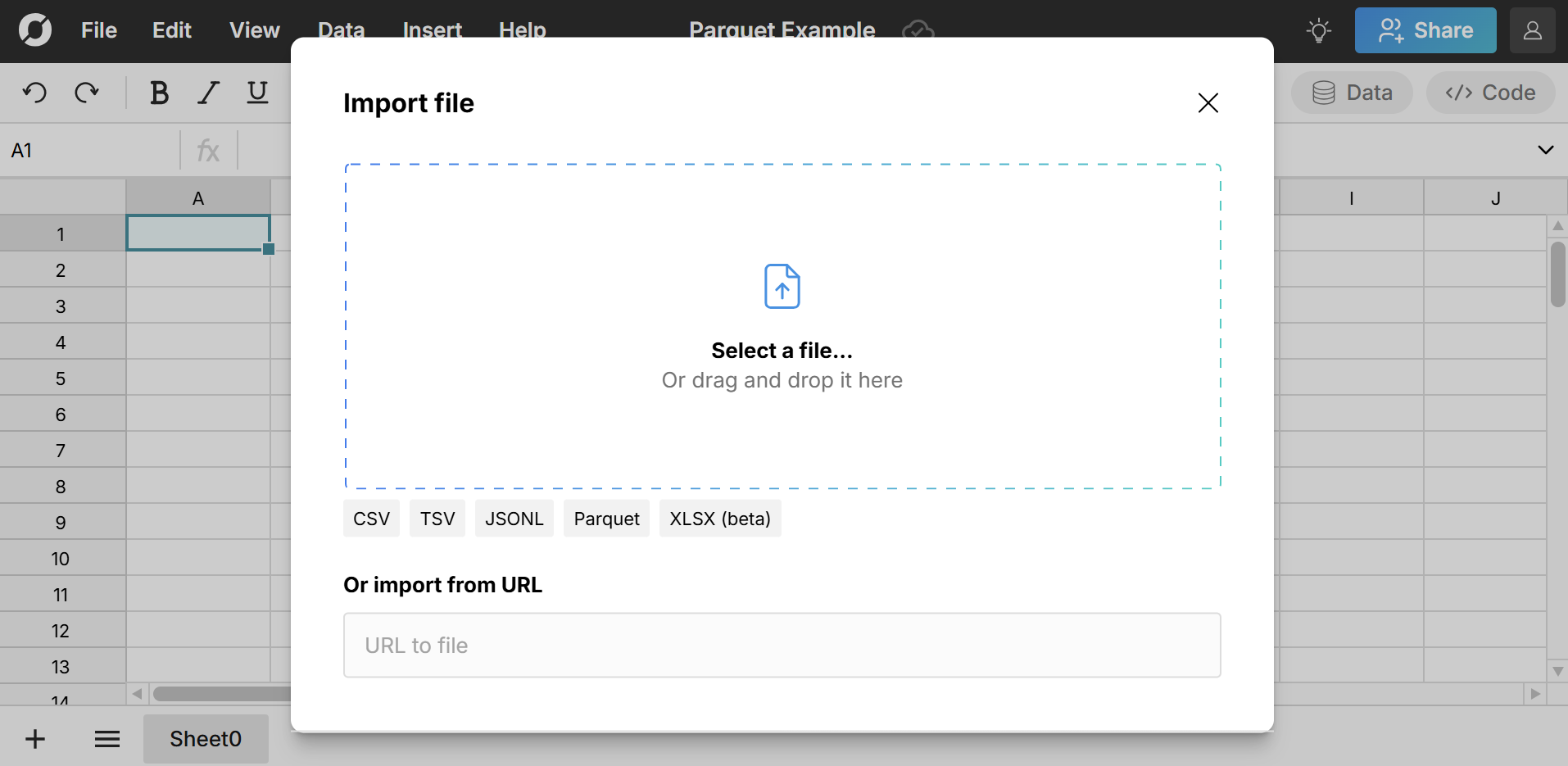The height and width of the screenshot is (766, 1568).
Task: Redo the last action
Action: tap(86, 93)
